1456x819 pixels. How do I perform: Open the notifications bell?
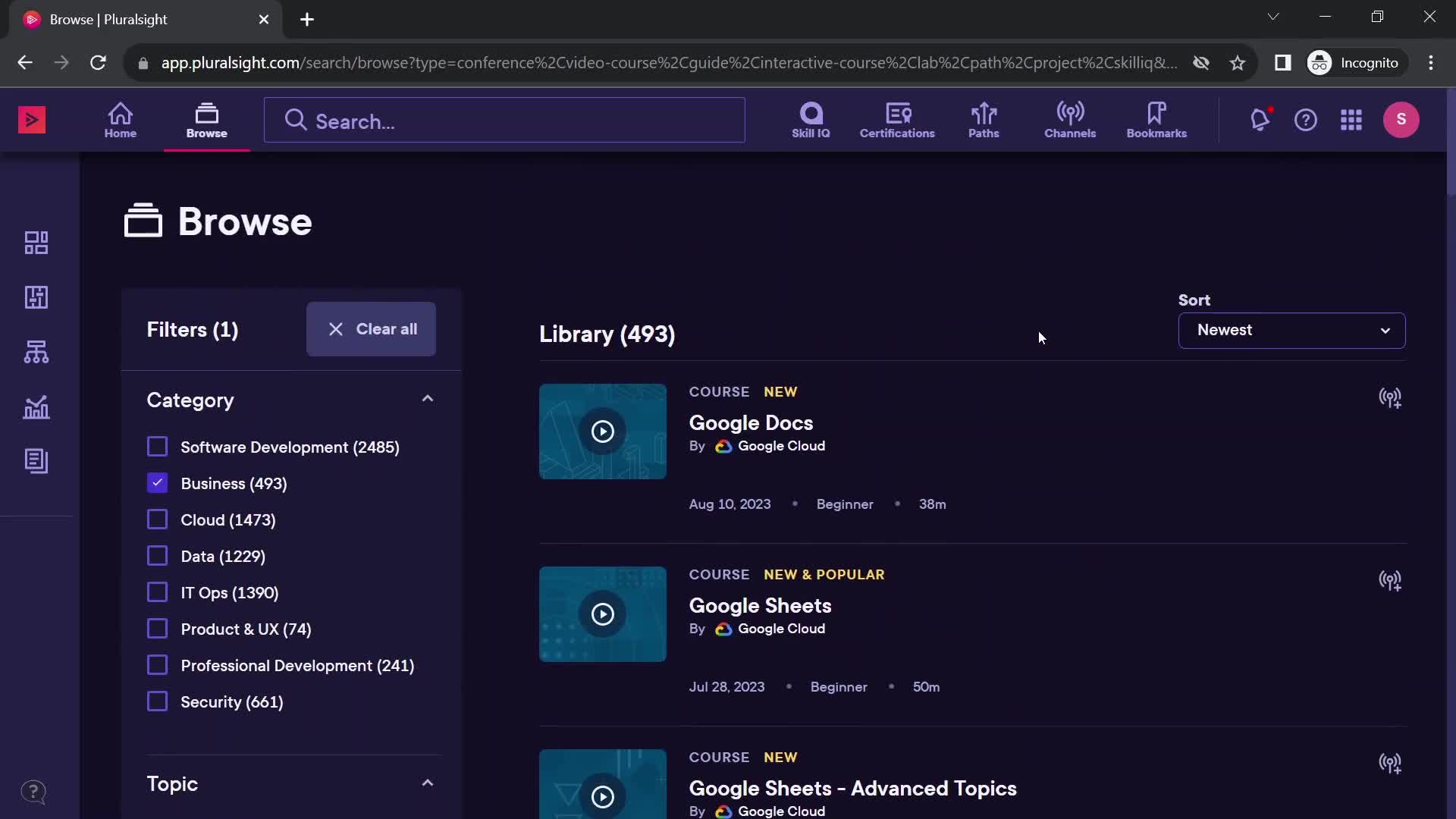click(1260, 120)
